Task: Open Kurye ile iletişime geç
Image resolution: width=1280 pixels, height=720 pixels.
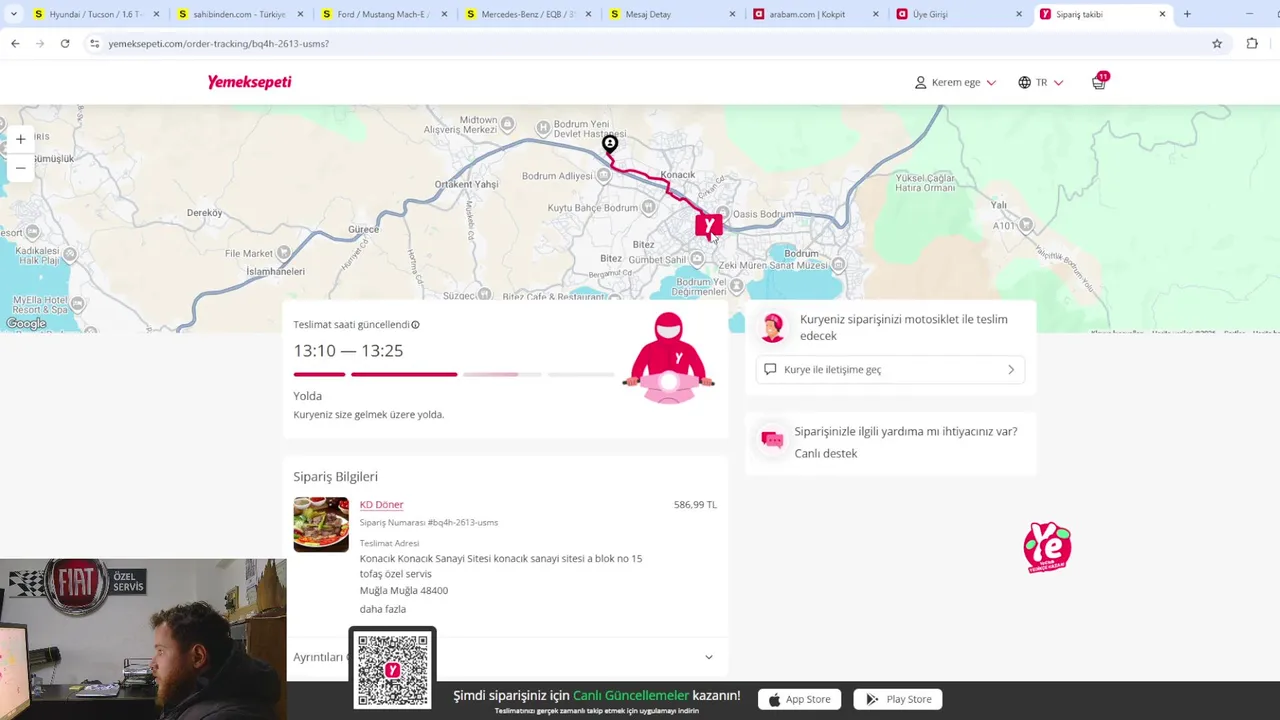Action: pos(890,369)
